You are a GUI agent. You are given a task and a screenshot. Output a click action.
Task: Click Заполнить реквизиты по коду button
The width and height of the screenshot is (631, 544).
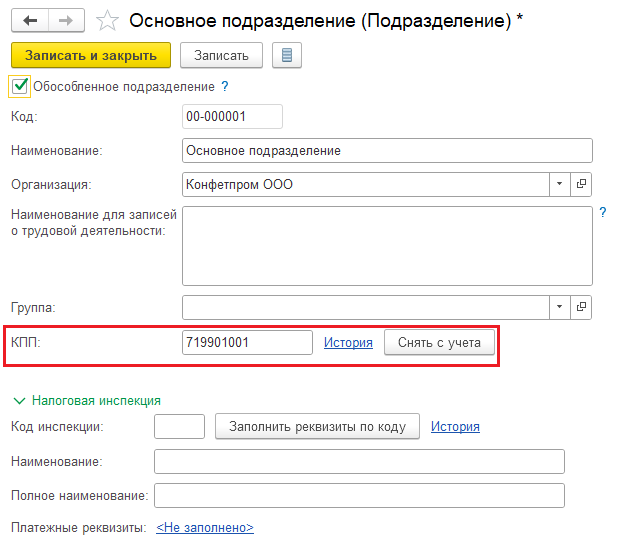pos(318,427)
